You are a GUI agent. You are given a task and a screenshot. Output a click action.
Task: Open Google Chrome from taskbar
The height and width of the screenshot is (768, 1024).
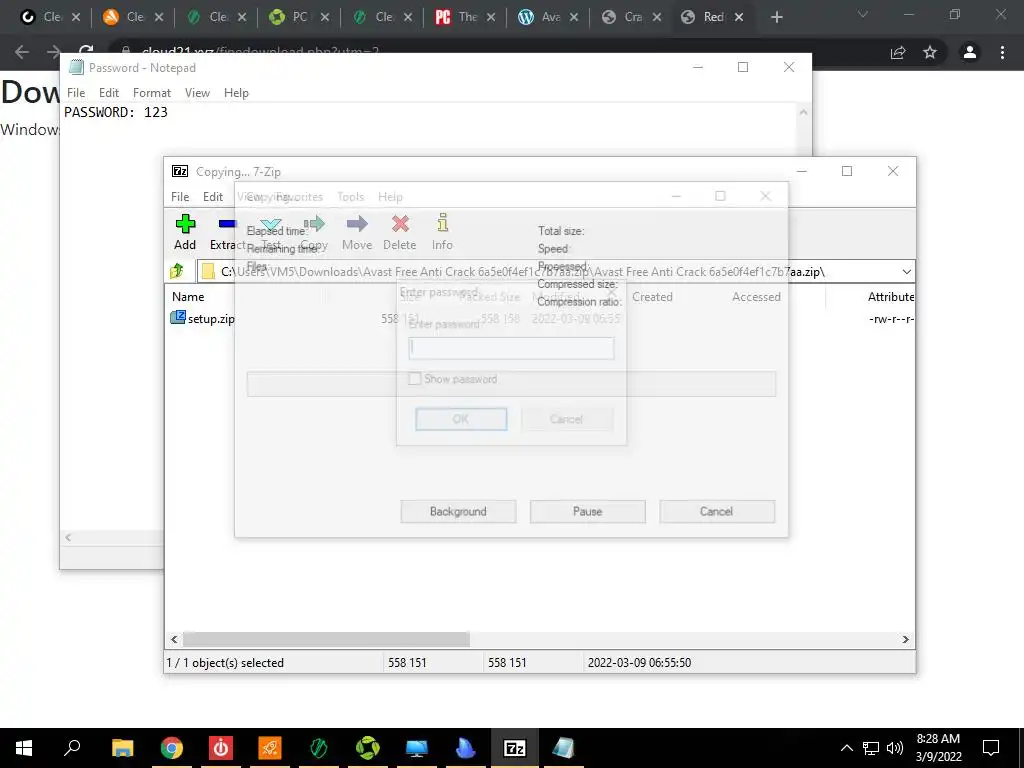coord(172,748)
